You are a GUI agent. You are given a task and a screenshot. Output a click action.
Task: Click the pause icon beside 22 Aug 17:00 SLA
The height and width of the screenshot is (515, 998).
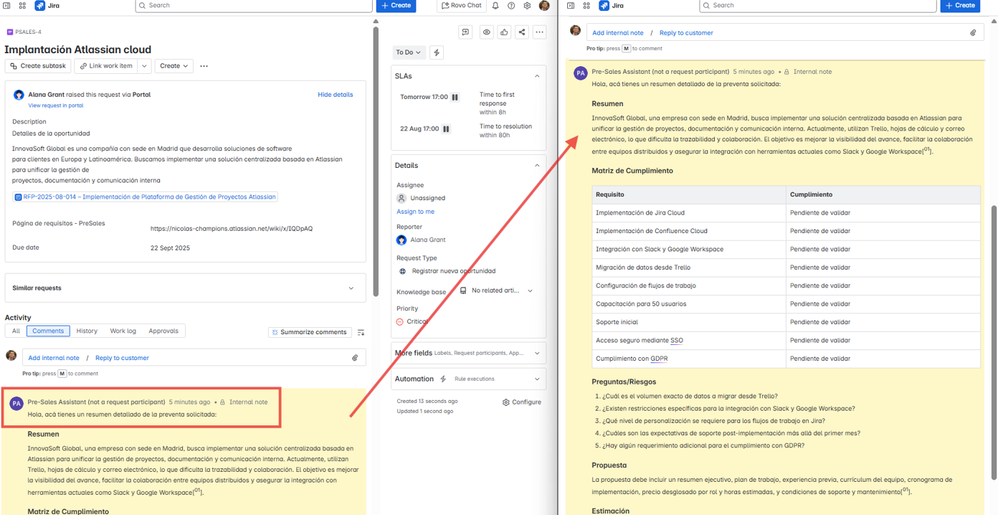[x=446, y=129]
